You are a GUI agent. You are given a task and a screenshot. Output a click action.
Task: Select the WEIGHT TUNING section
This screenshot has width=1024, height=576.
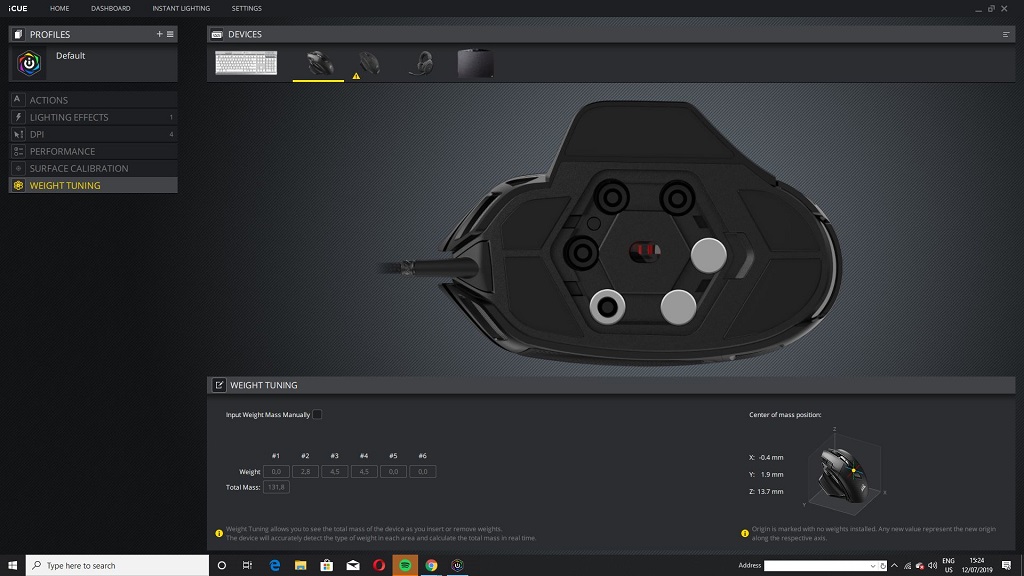tap(93, 185)
